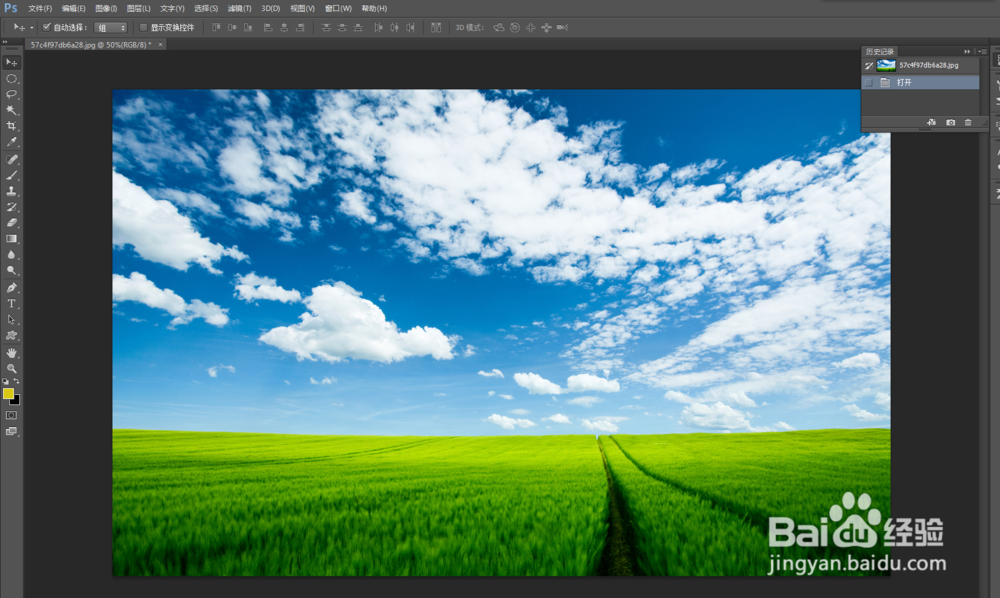Select the Horizontal Type tool

[12, 302]
